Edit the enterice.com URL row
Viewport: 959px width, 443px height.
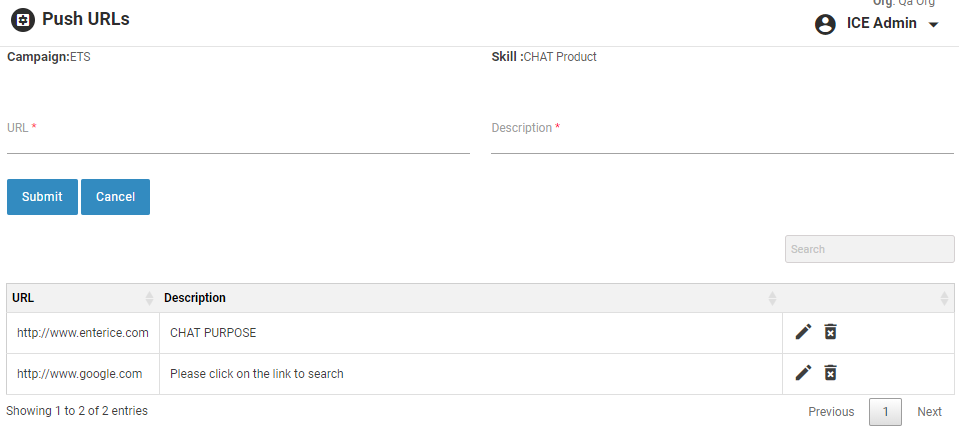(803, 332)
